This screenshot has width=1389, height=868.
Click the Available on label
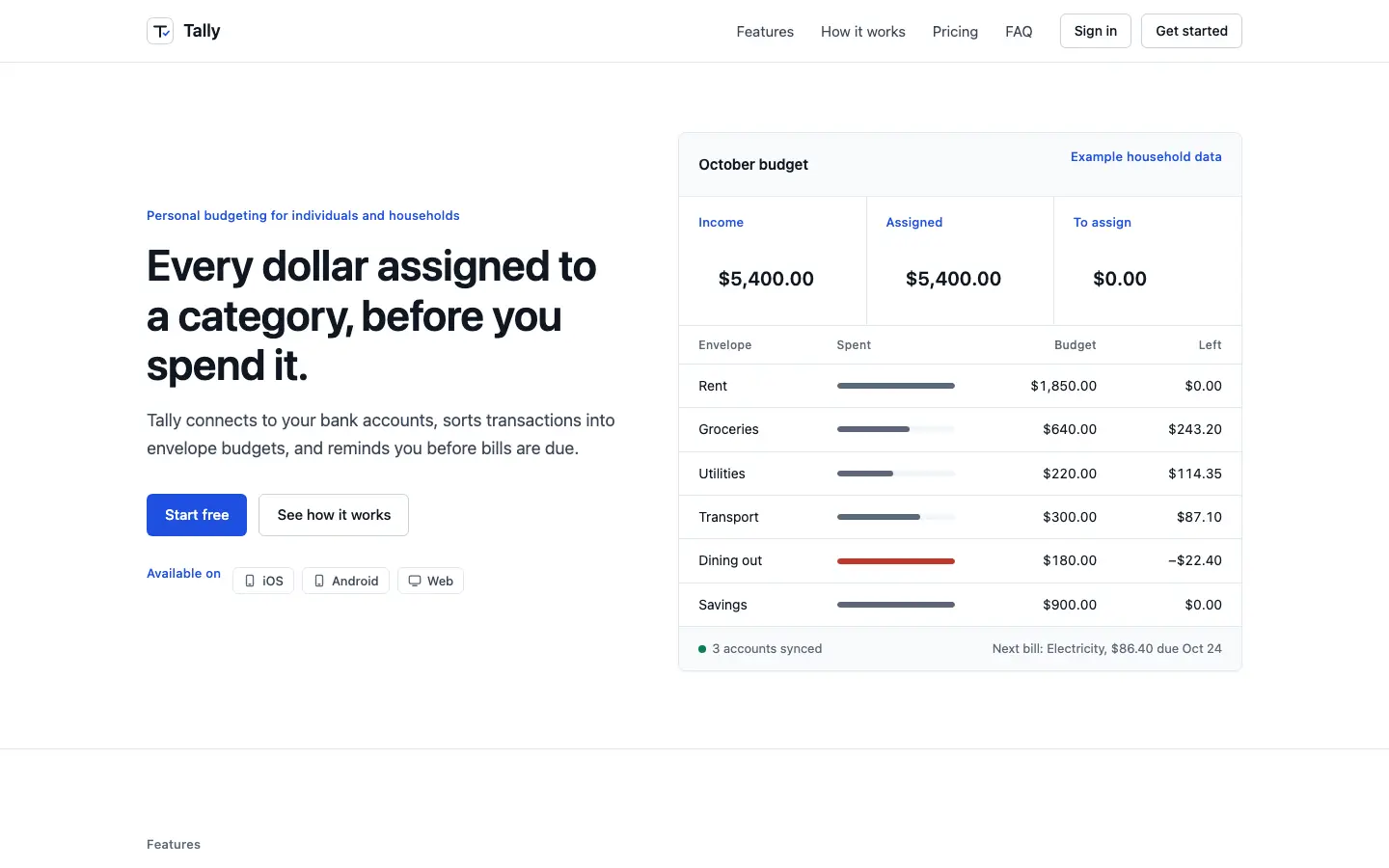tap(183, 573)
